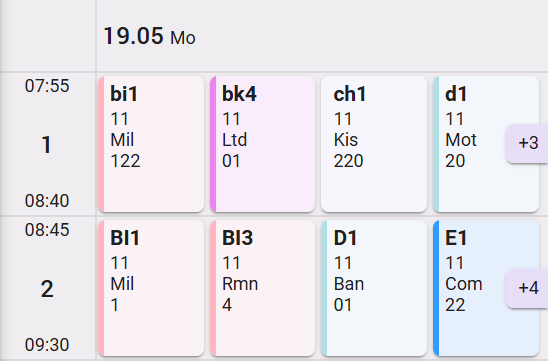548x361 pixels.
Task: Expand the +4 more lessons badge
Action: point(528,289)
